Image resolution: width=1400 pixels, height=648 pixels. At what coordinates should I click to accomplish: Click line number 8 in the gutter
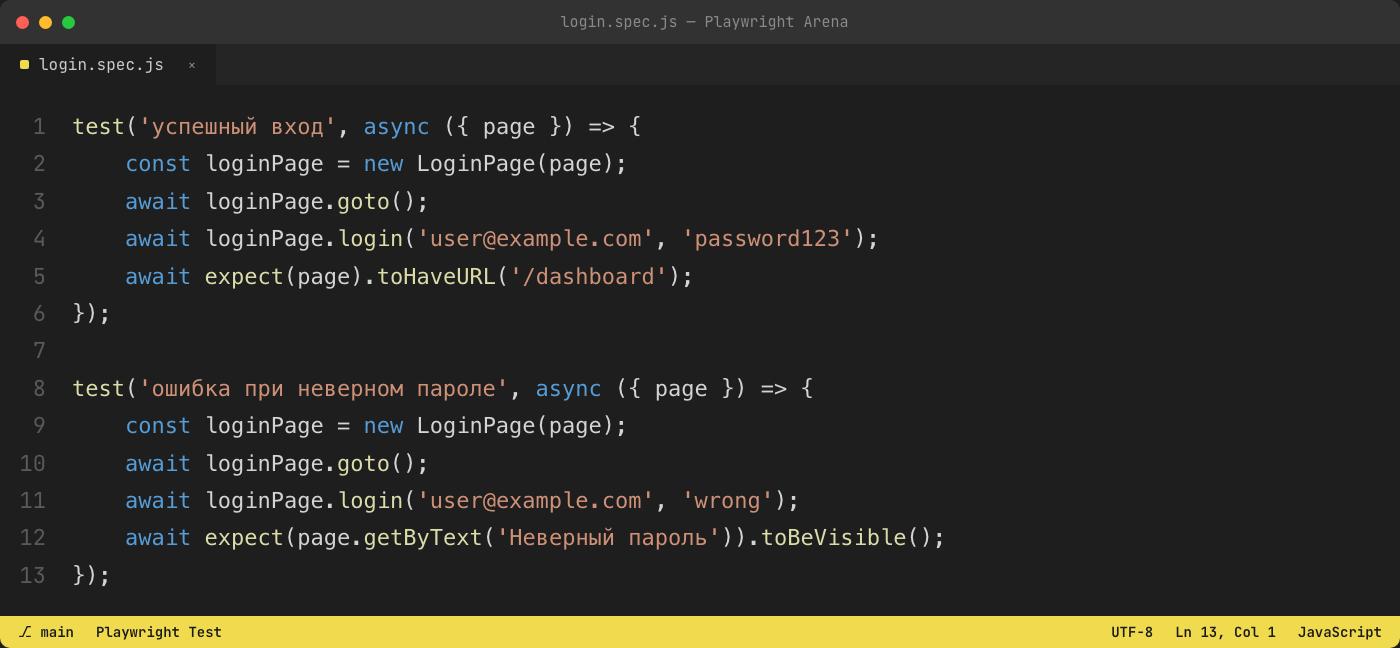coord(39,389)
